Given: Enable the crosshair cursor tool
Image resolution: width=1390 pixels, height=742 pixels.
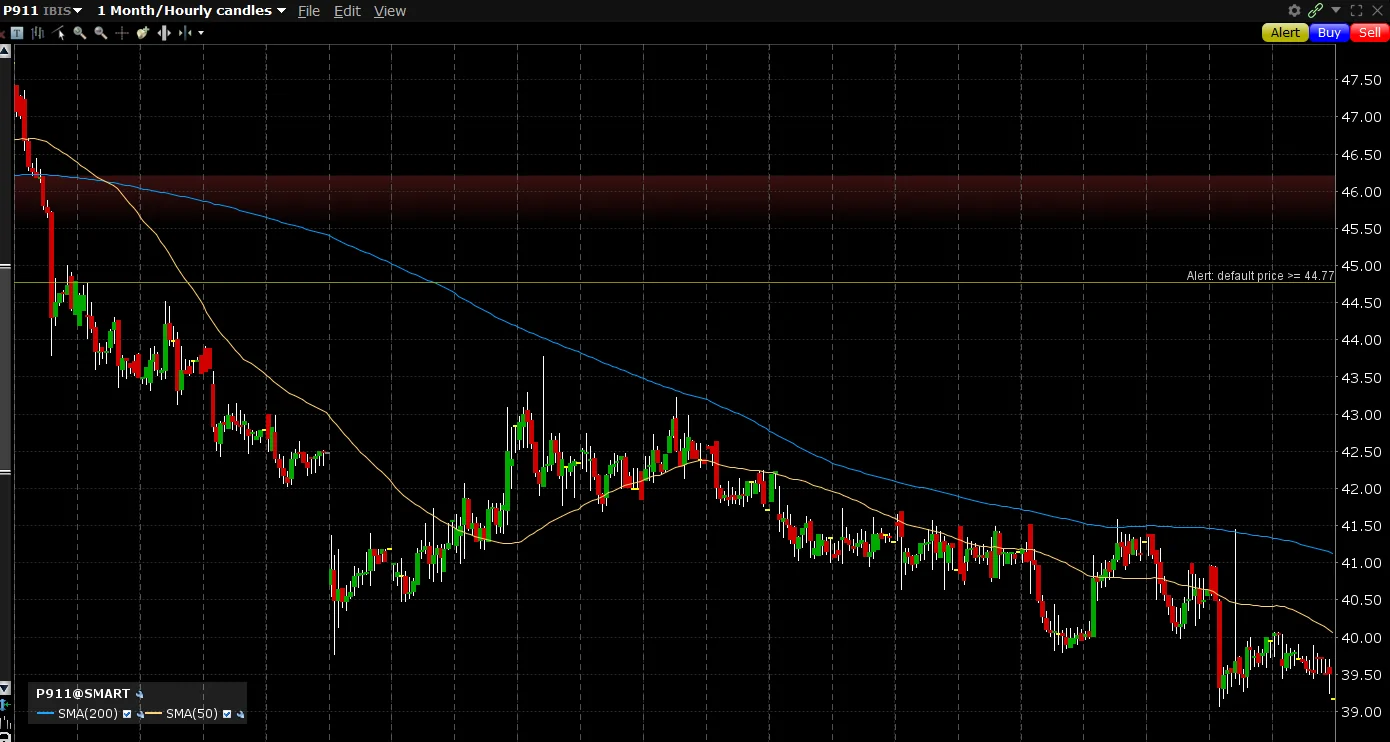Looking at the screenshot, I should pyautogui.click(x=122, y=33).
